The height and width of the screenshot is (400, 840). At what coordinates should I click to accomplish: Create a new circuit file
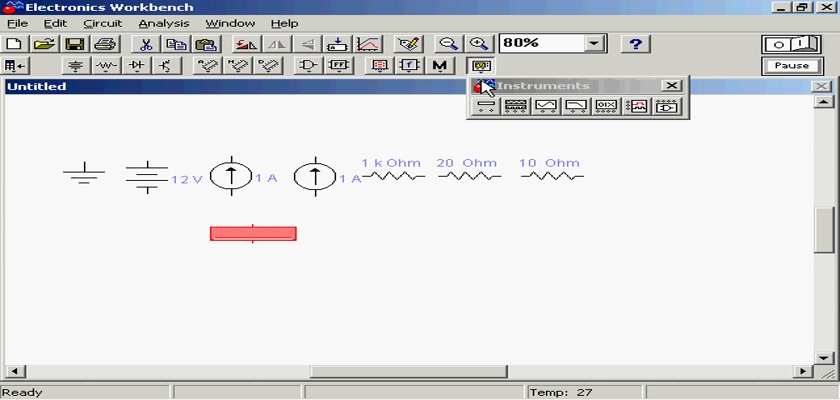[x=16, y=44]
